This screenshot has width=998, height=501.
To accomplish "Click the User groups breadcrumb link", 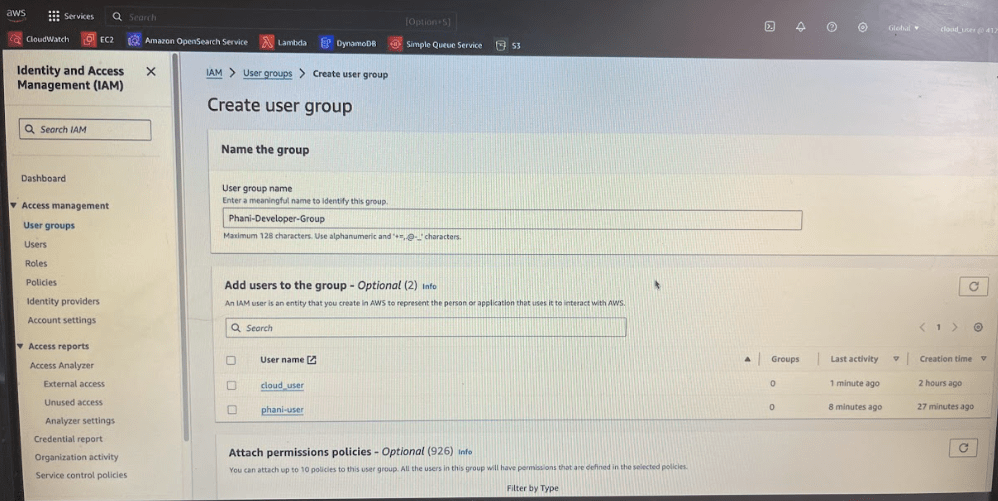I will click(267, 74).
